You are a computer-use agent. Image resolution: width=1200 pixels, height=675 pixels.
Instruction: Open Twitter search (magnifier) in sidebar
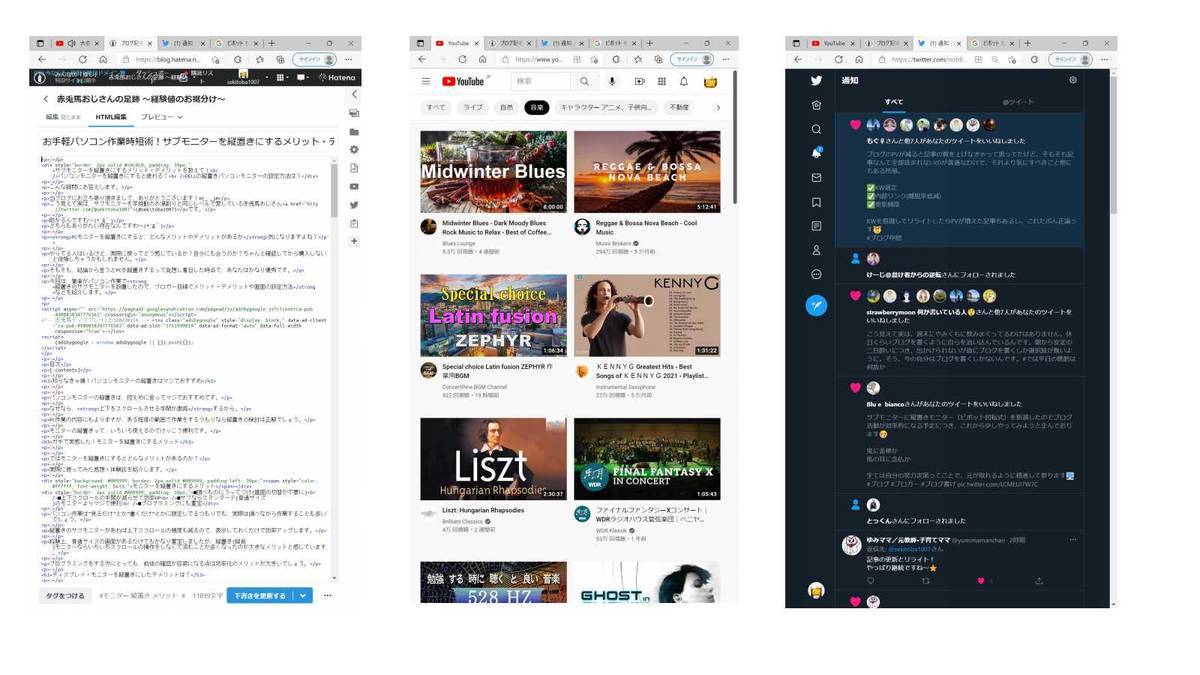pos(816,129)
